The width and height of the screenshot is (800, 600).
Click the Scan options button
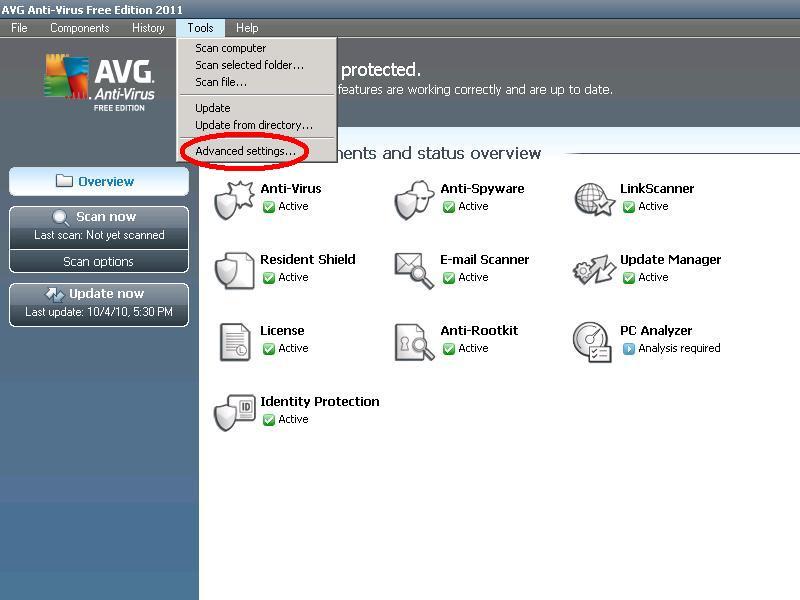98,262
